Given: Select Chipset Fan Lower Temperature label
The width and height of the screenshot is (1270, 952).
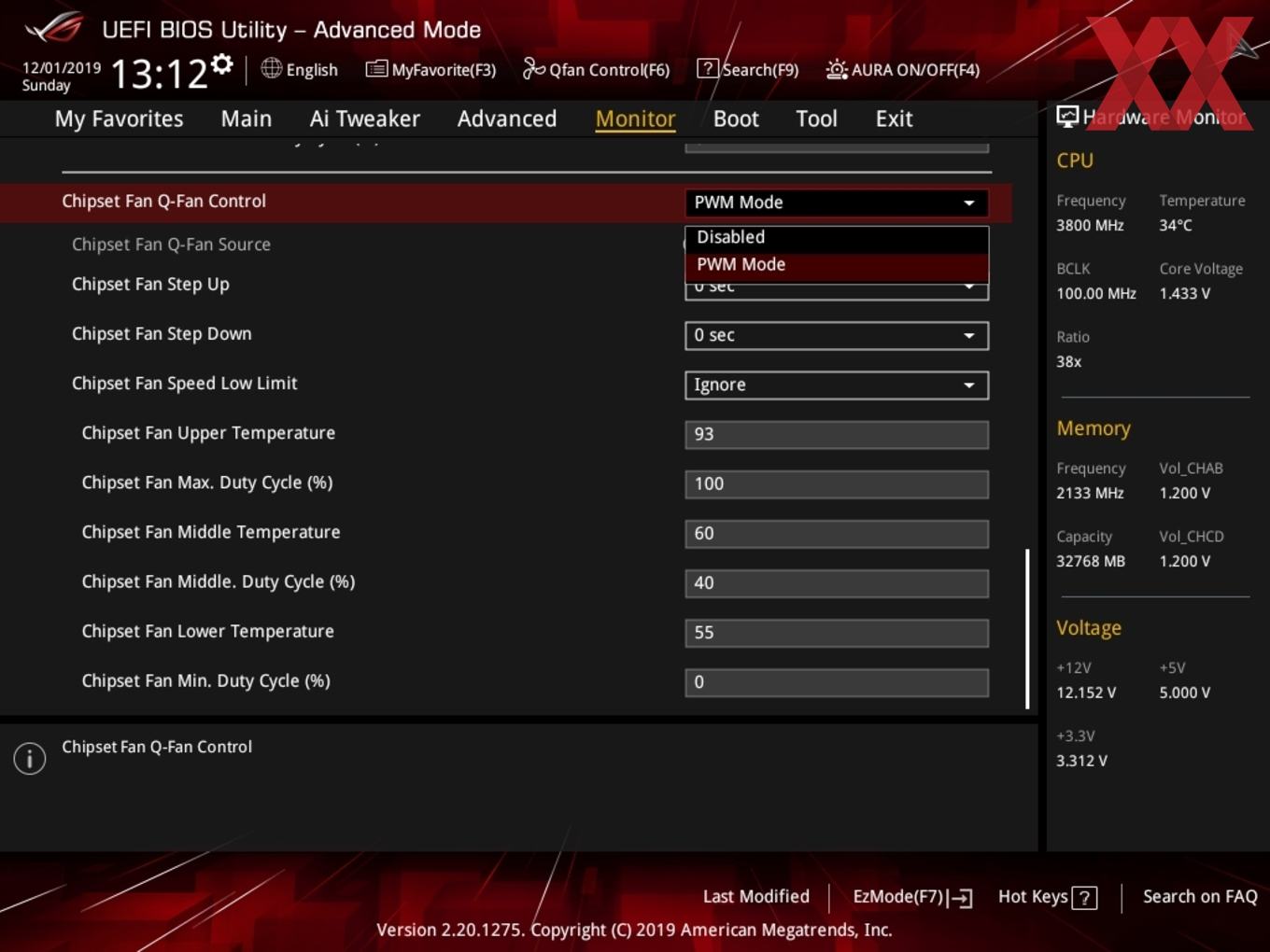Looking at the screenshot, I should [x=207, y=631].
